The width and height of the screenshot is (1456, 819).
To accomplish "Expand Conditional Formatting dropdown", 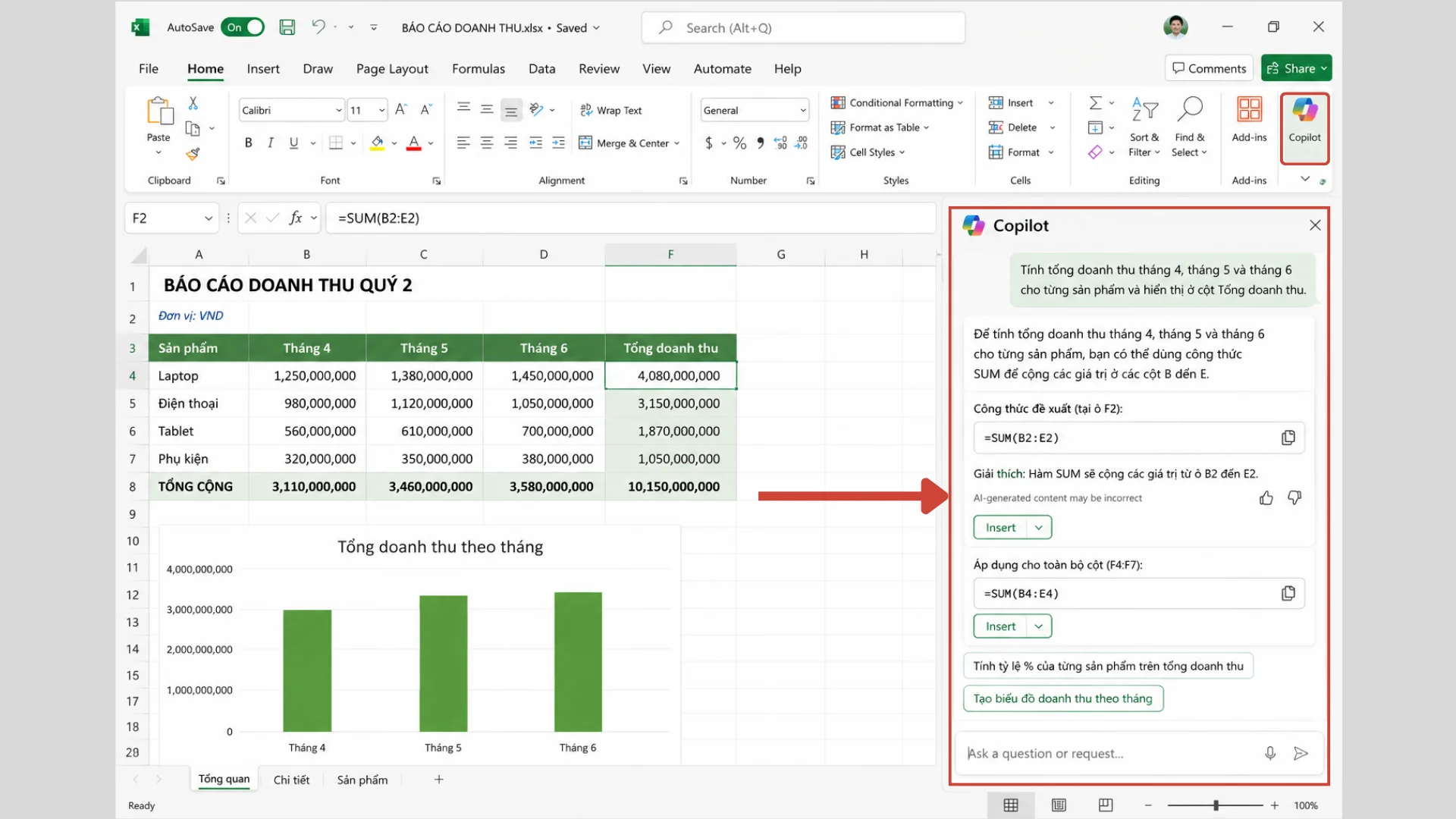I will 959,103.
